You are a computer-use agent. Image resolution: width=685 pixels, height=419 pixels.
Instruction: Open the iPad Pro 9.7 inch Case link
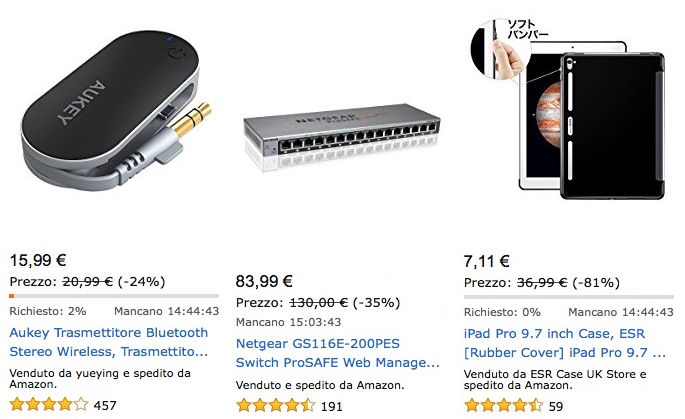(565, 343)
